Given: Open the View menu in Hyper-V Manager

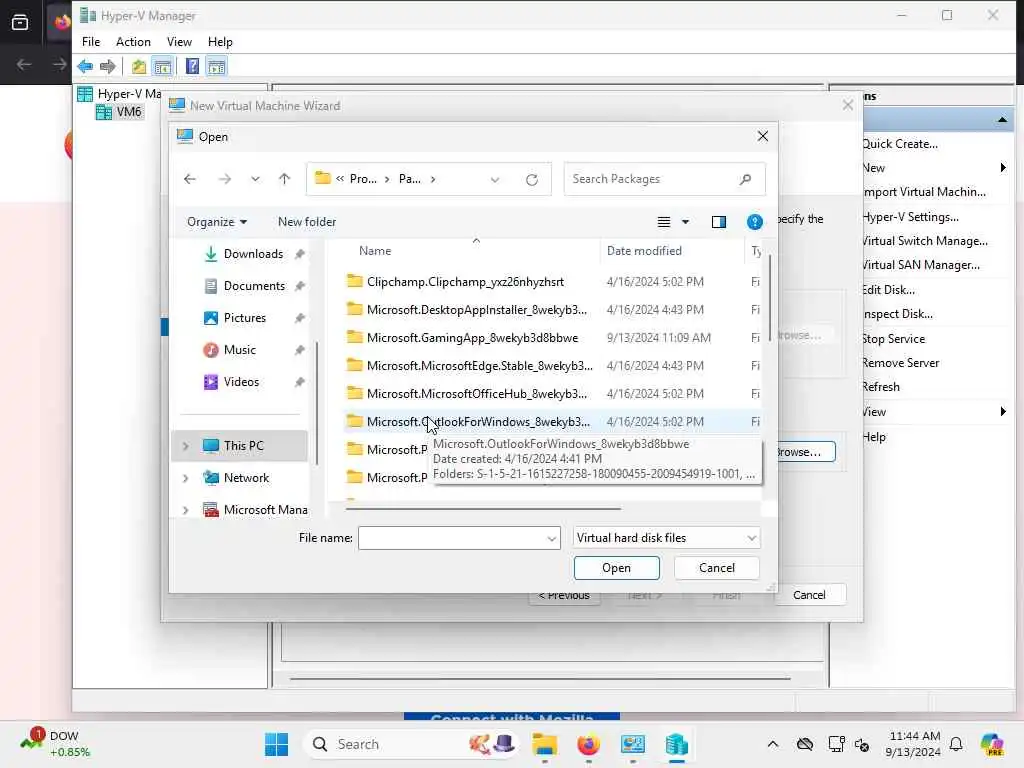Looking at the screenshot, I should pos(179,42).
